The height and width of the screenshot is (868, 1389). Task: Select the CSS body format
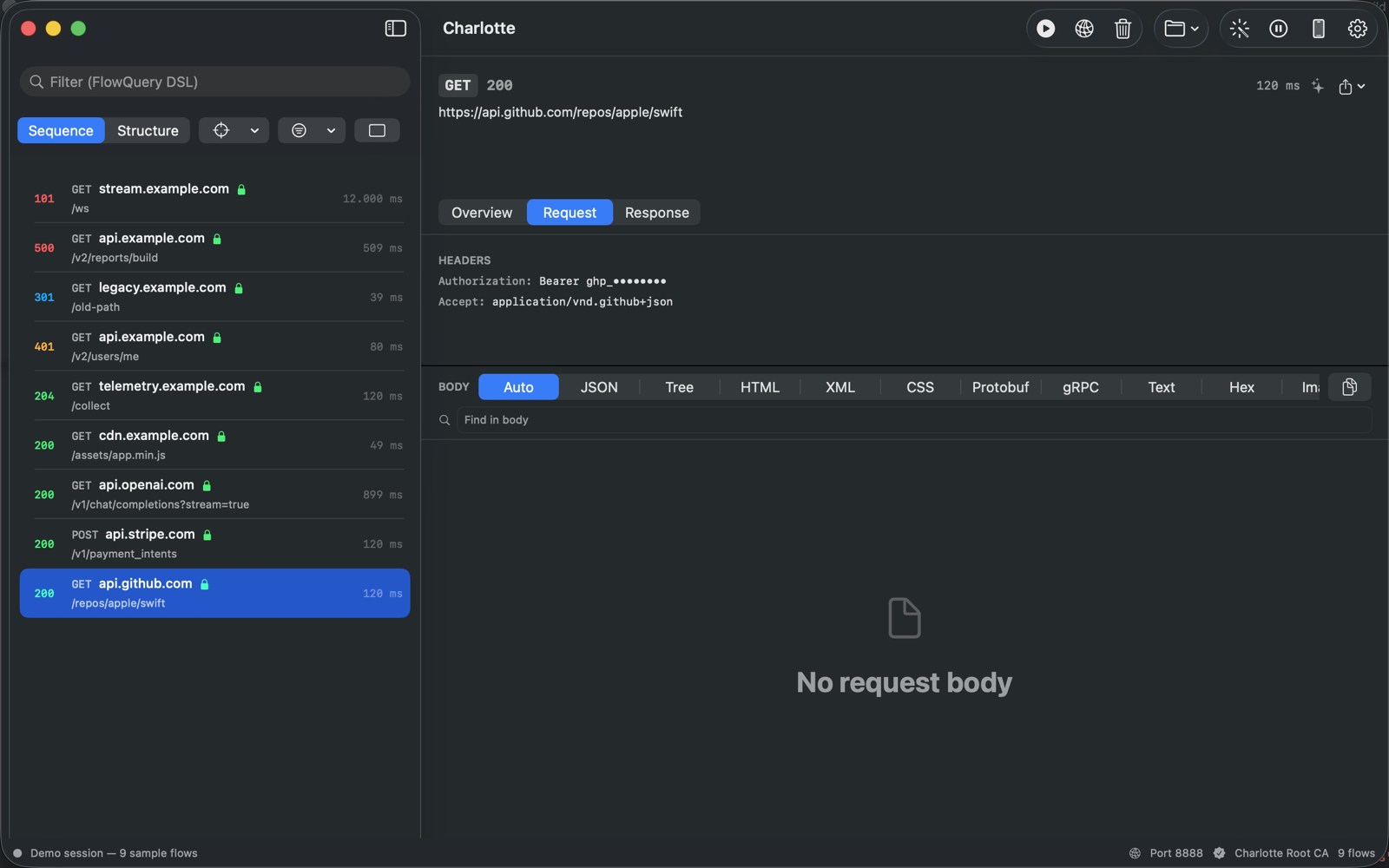[x=920, y=387]
